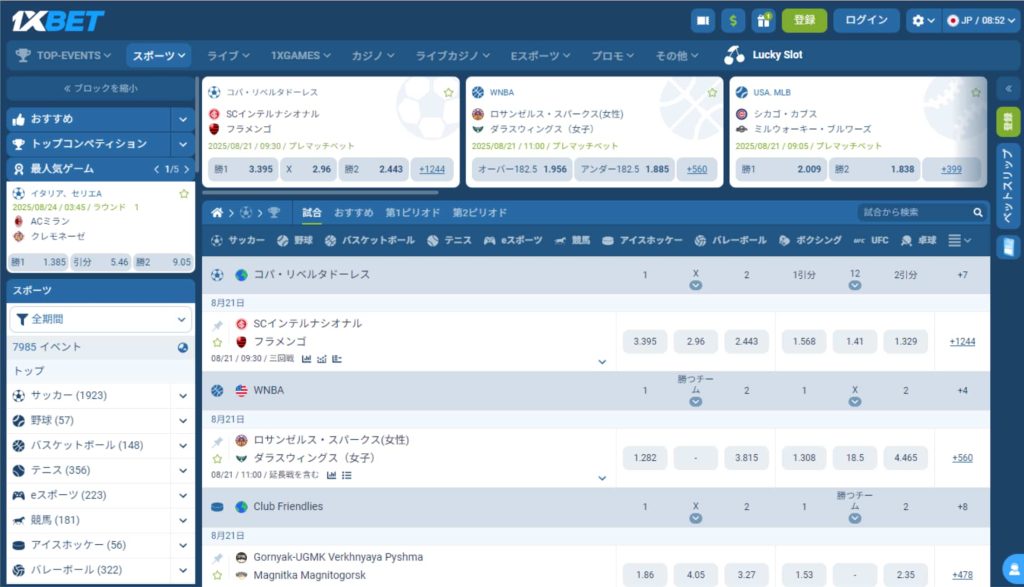1024x587 pixels.
Task: Favorite the SCインテルナシオナル vs フラメンゴ match
Action: click(217, 342)
